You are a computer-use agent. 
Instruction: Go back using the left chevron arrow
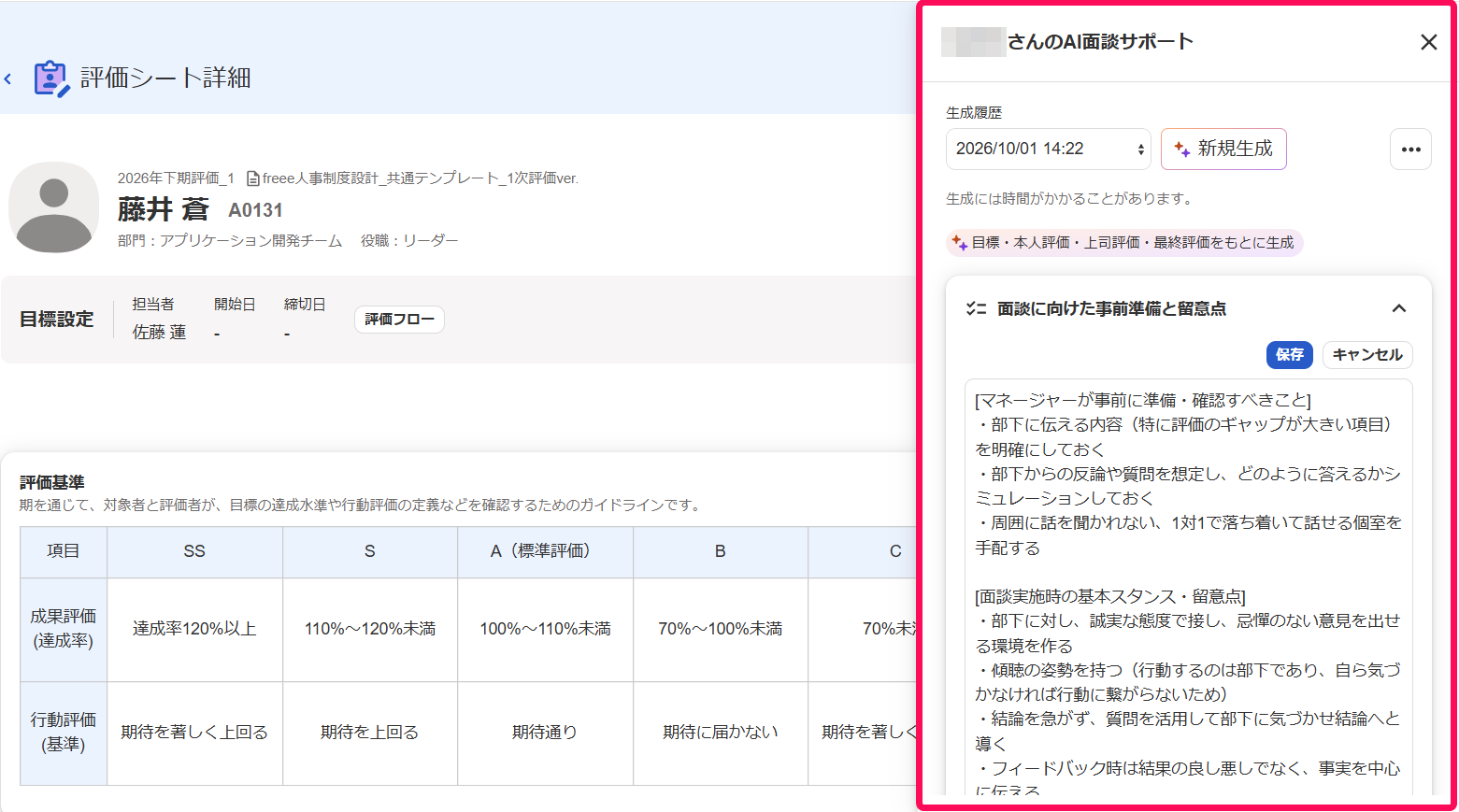8,79
